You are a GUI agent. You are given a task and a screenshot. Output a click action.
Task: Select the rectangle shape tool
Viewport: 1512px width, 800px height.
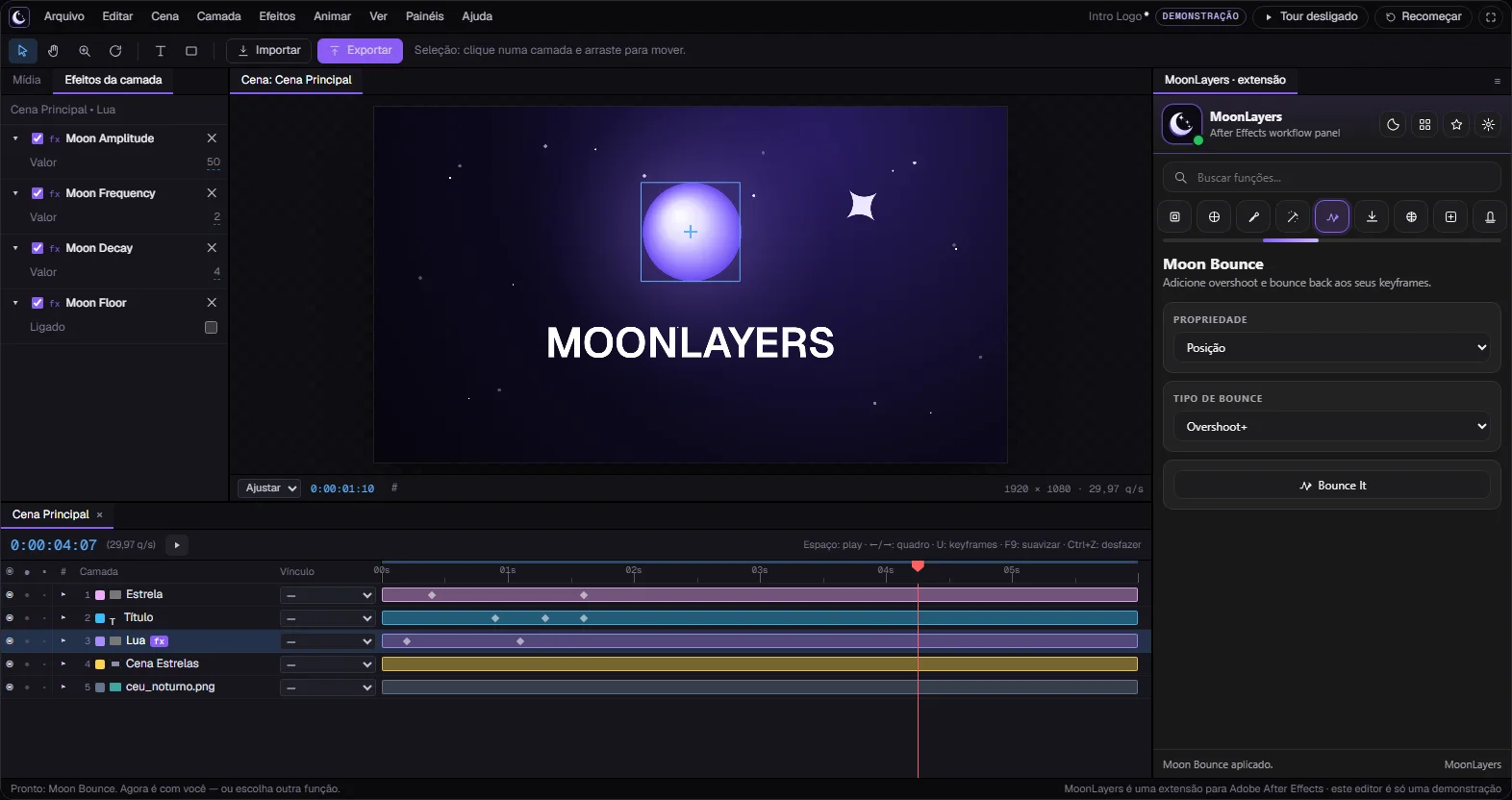tap(191, 51)
